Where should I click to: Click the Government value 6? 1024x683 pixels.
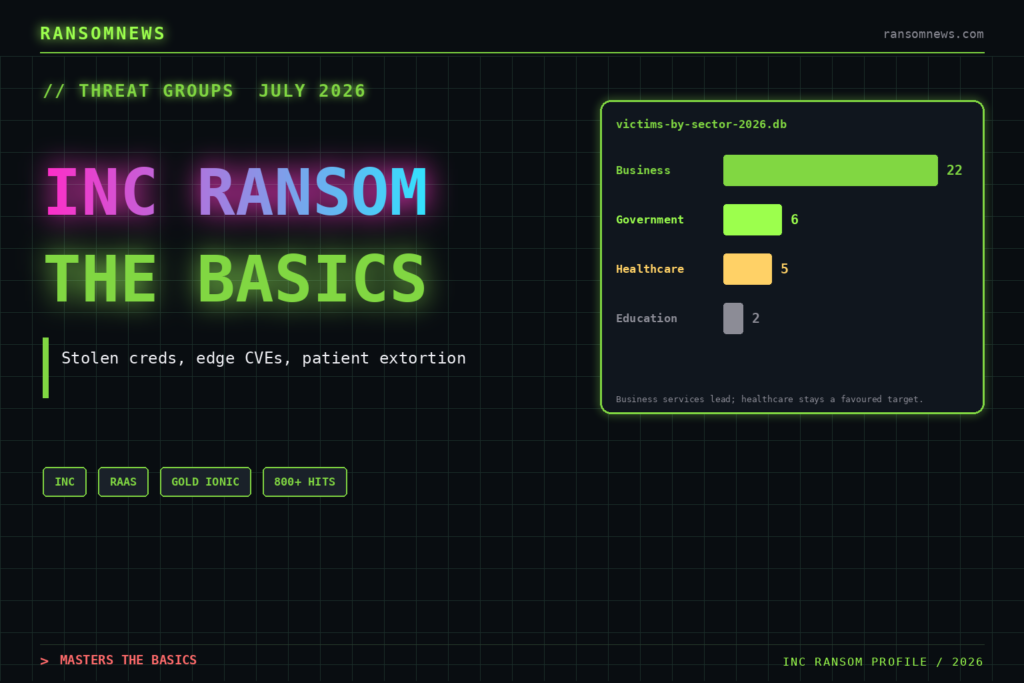[795, 219]
